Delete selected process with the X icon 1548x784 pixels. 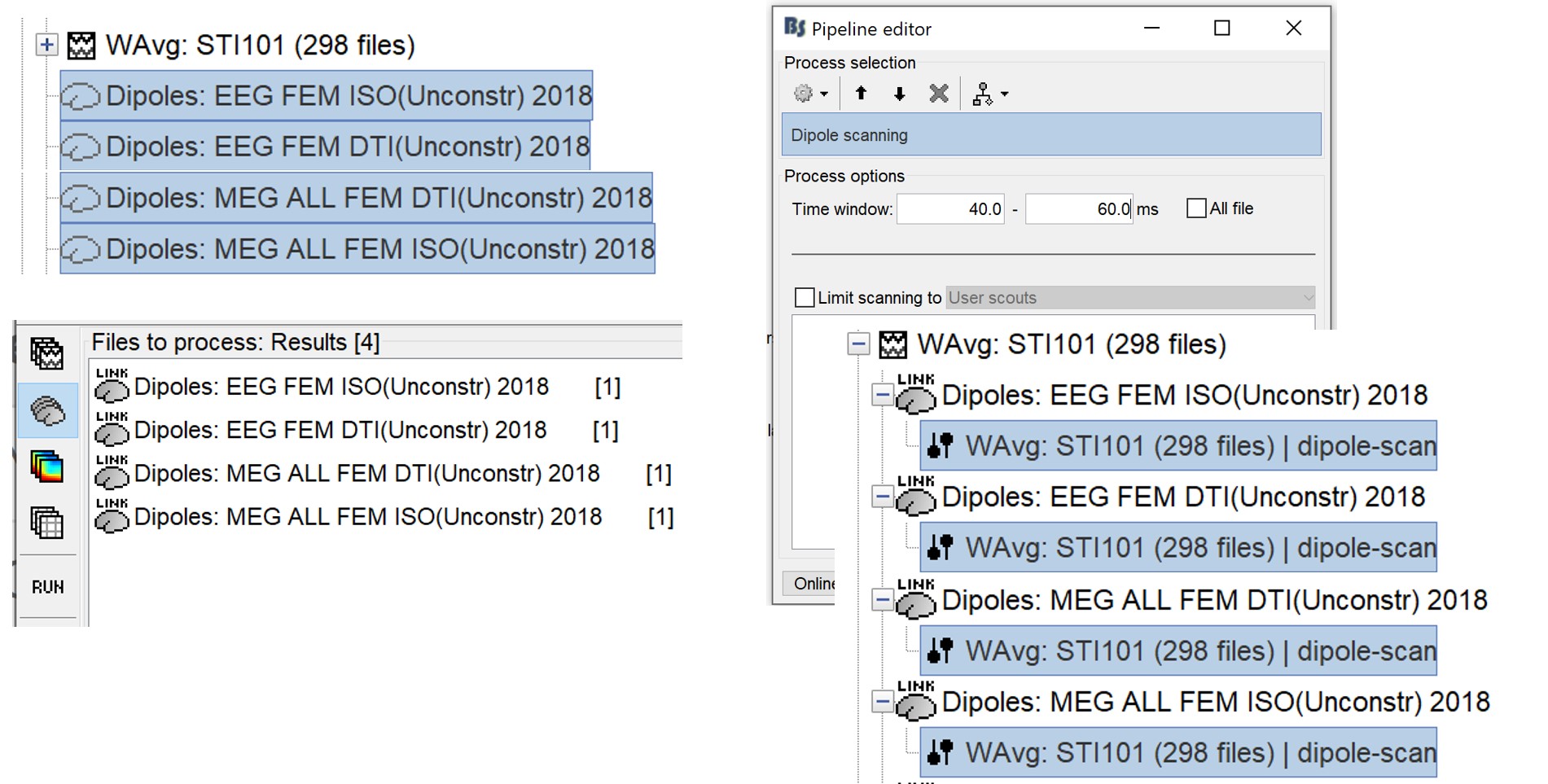938,94
